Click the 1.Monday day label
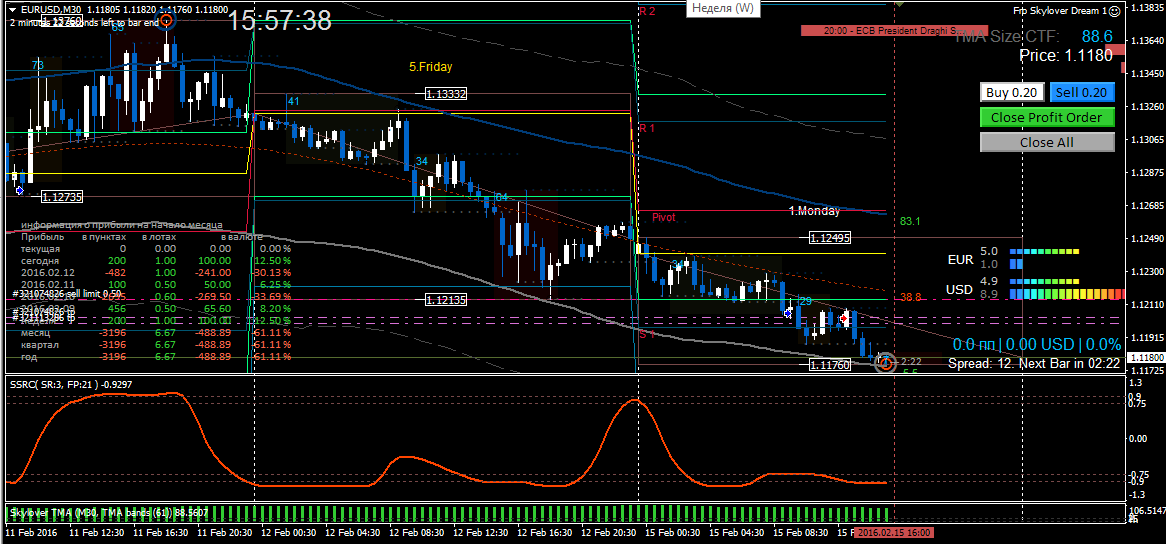Screen dimensions: 1166x544 (814, 211)
